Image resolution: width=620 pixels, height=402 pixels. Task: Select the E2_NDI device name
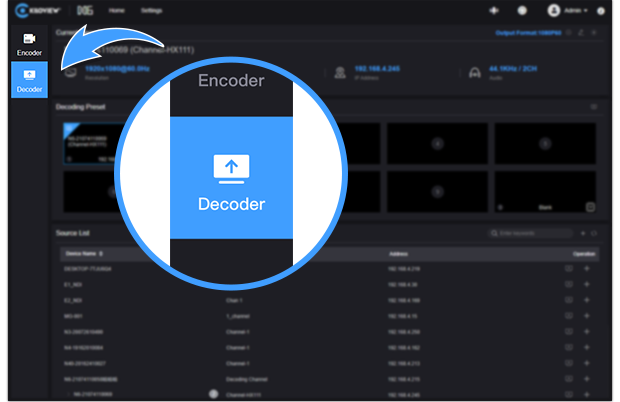coord(73,300)
